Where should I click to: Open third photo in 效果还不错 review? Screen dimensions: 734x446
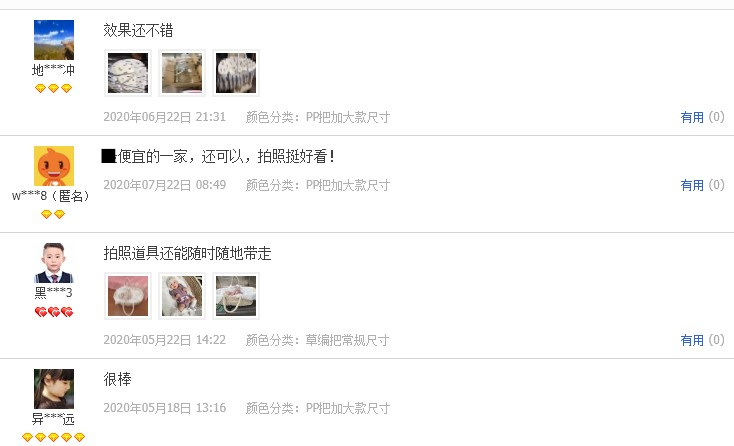(x=236, y=73)
